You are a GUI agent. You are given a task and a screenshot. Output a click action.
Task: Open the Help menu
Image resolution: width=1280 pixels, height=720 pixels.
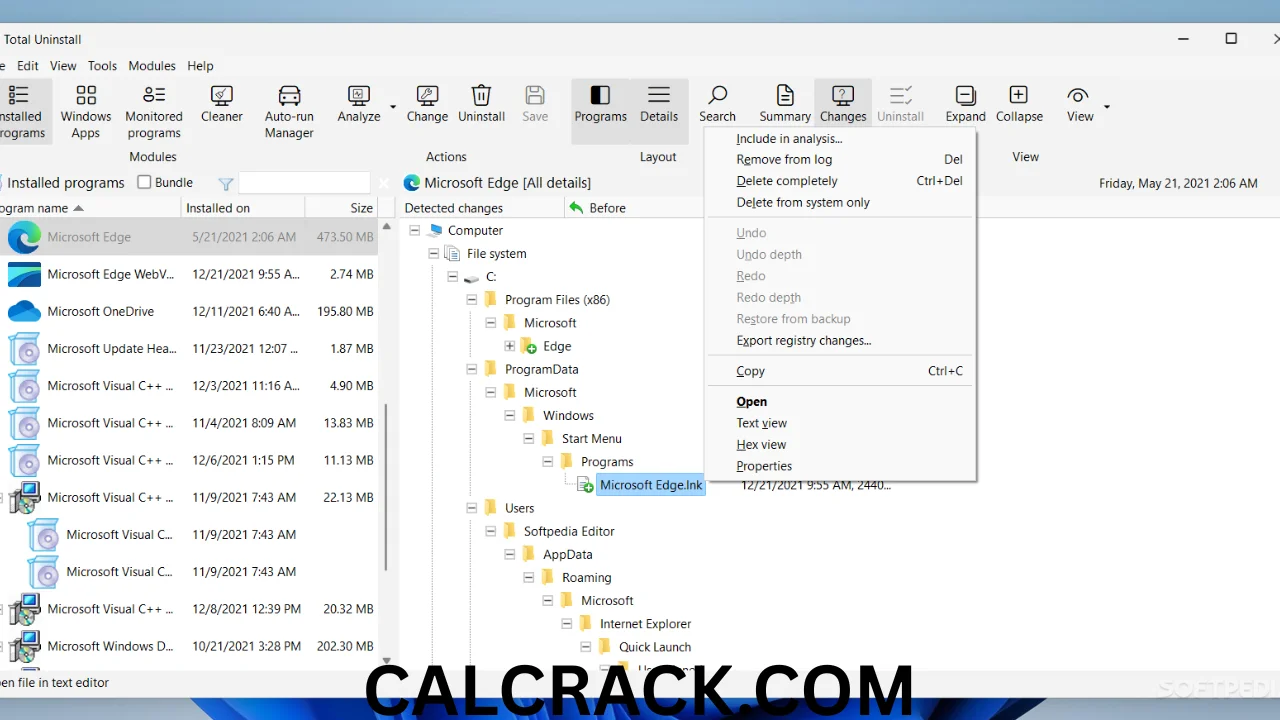pyautogui.click(x=200, y=66)
